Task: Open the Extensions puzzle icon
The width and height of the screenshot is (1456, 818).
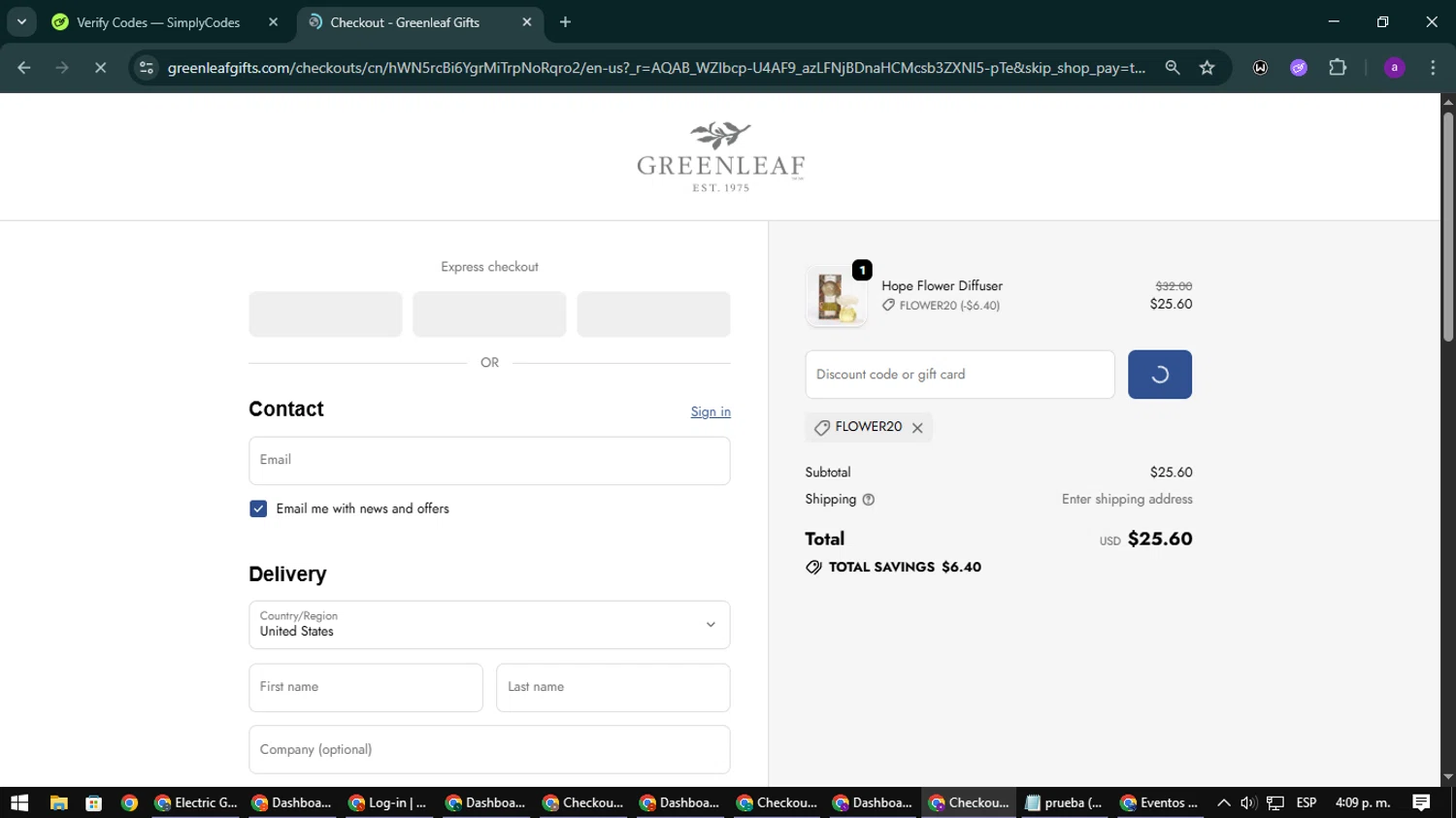Action: pyautogui.click(x=1338, y=68)
